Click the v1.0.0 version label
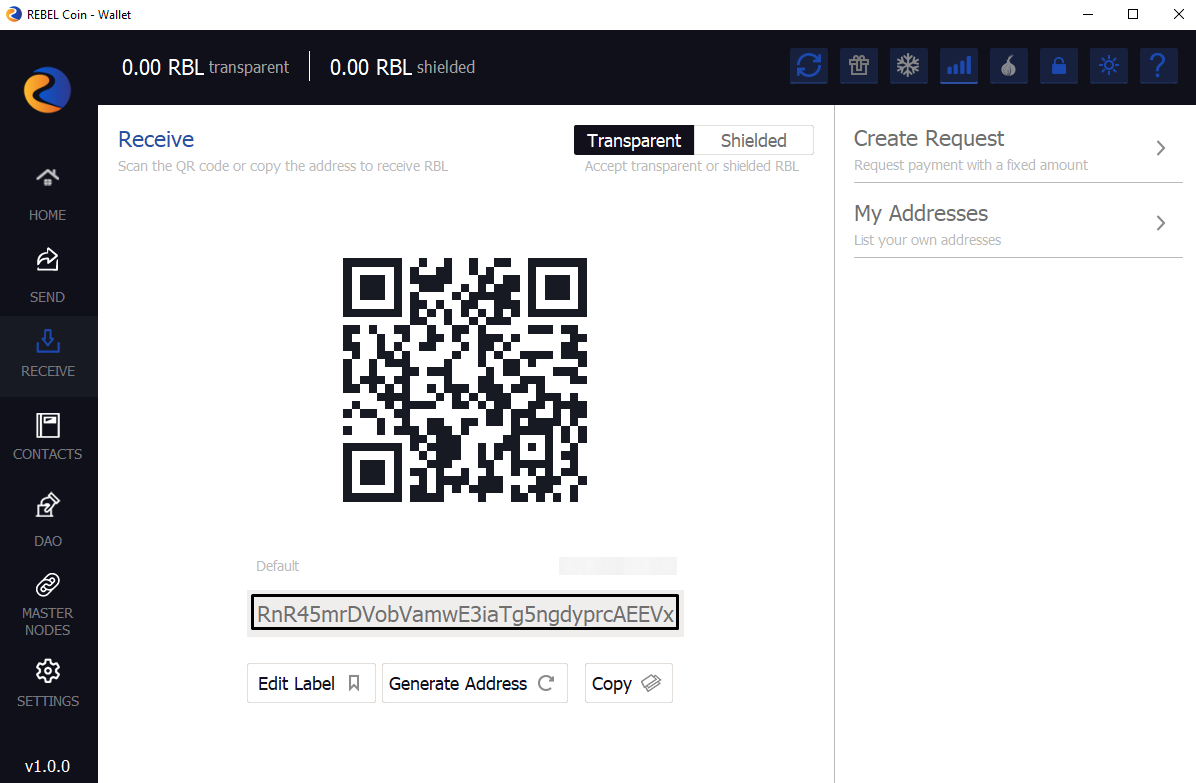The width and height of the screenshot is (1196, 783). tap(47, 766)
